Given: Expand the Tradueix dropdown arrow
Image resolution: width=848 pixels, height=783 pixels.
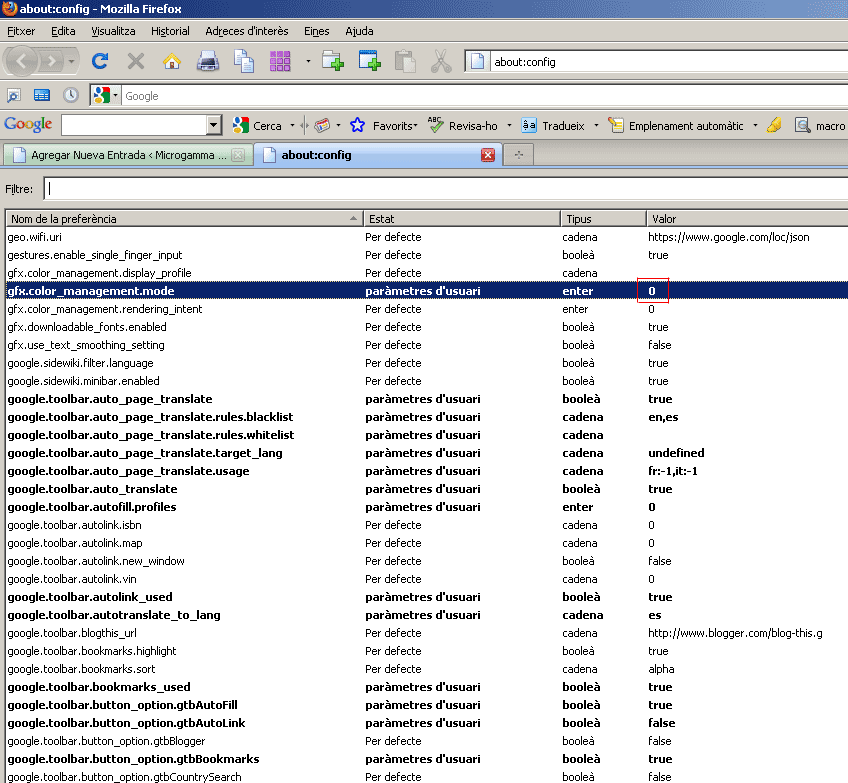Looking at the screenshot, I should pyautogui.click(x=597, y=125).
